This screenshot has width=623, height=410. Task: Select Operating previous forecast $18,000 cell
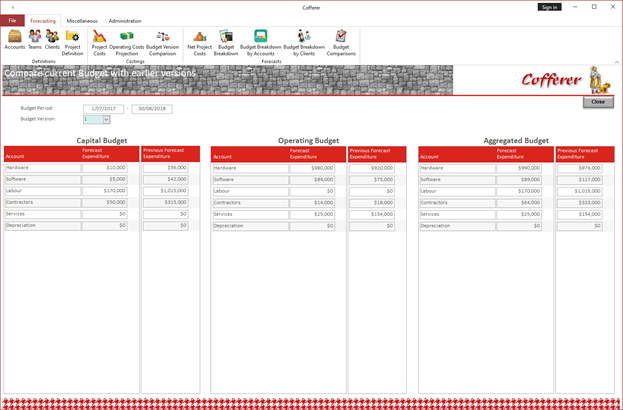pos(372,203)
